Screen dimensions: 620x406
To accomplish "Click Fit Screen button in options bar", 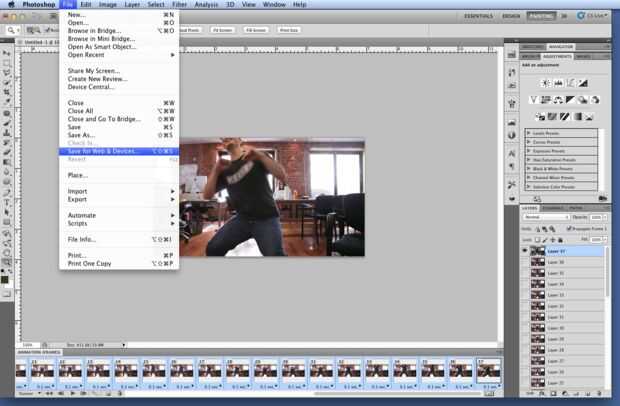I will pyautogui.click(x=223, y=30).
